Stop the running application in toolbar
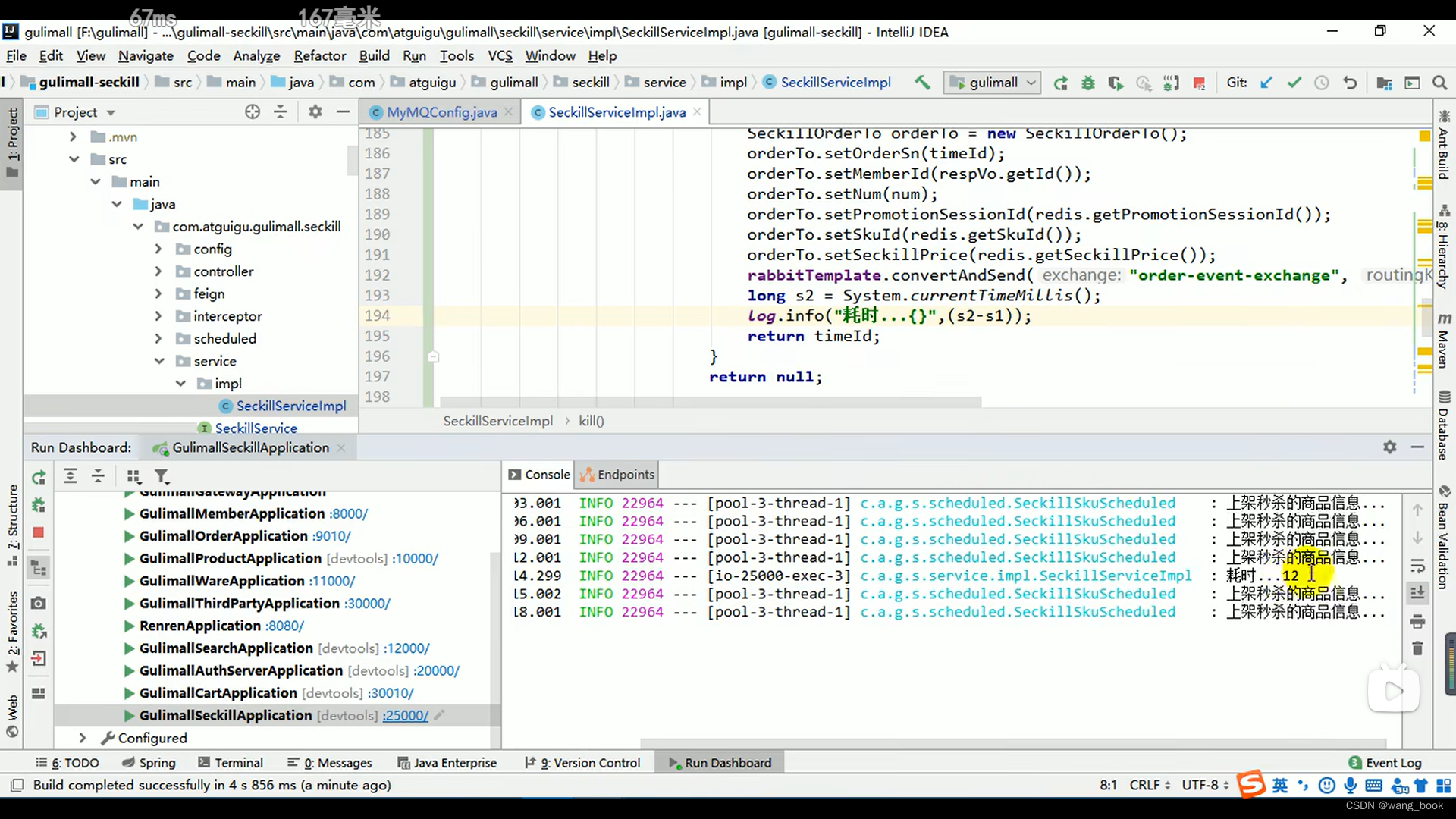Image resolution: width=1456 pixels, height=819 pixels. coord(1199,83)
